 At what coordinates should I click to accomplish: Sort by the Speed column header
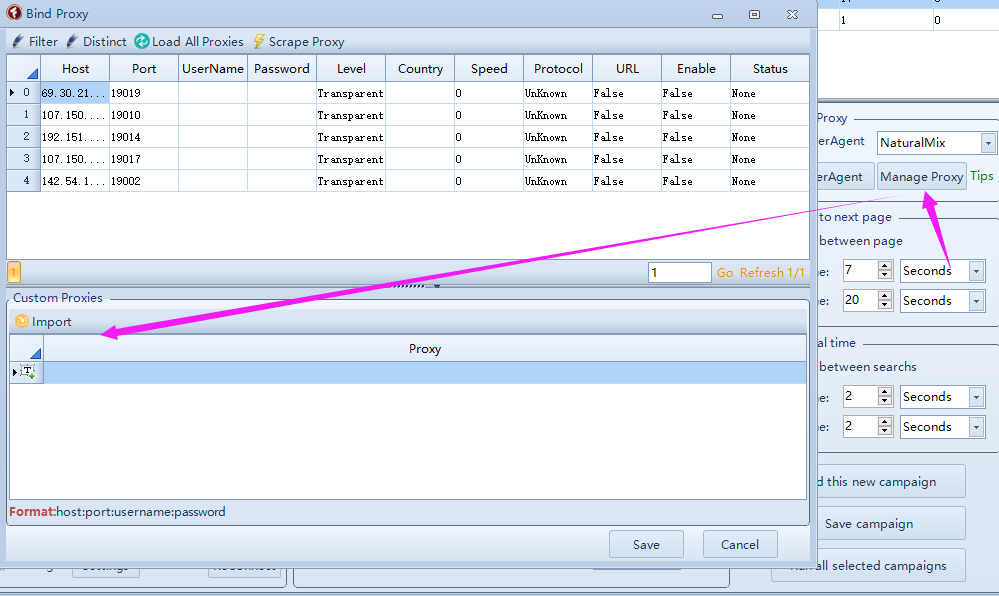point(489,69)
